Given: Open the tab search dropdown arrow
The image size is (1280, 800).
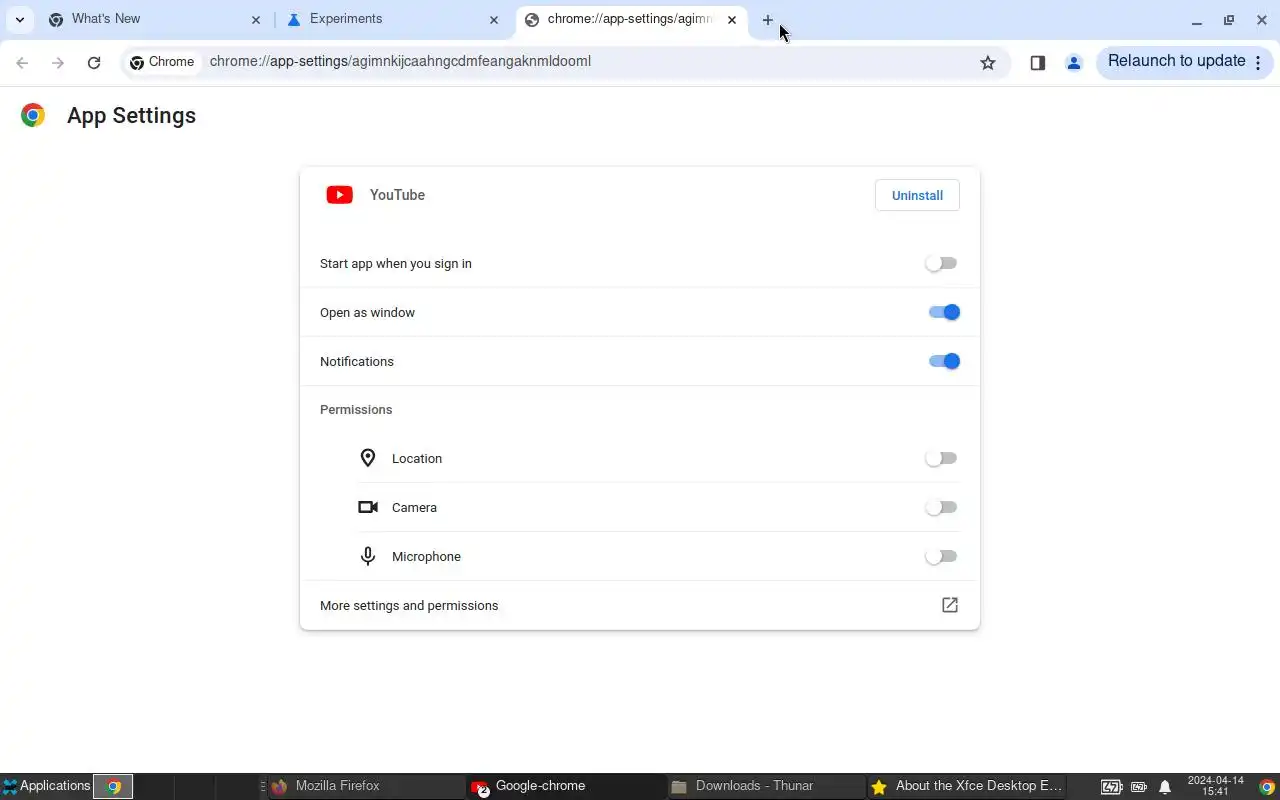Looking at the screenshot, I should click(x=20, y=20).
